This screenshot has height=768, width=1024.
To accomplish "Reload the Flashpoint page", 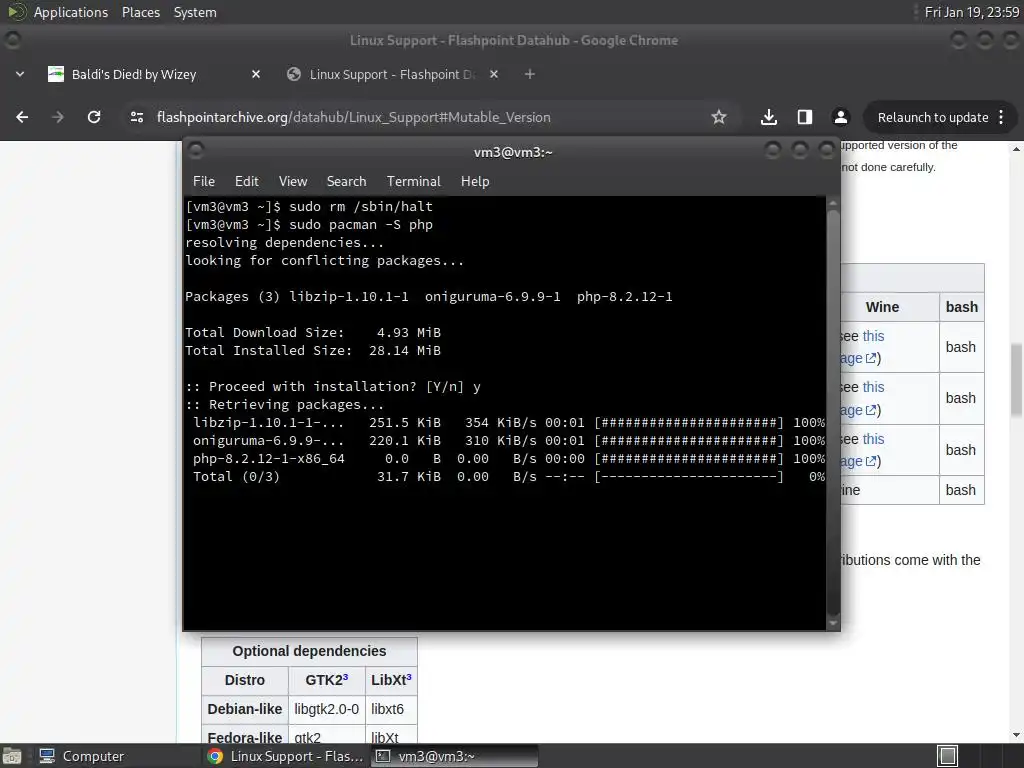I will click(94, 117).
